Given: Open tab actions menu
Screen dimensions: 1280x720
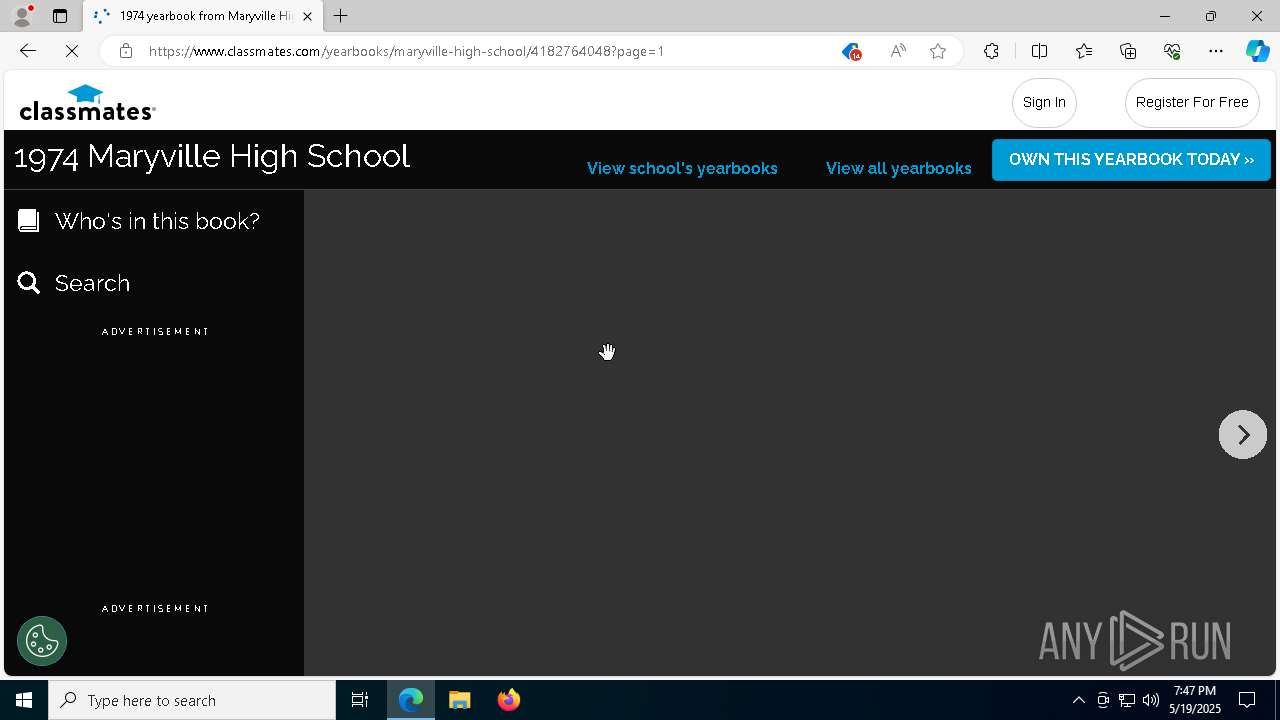Looking at the screenshot, I should [60, 16].
